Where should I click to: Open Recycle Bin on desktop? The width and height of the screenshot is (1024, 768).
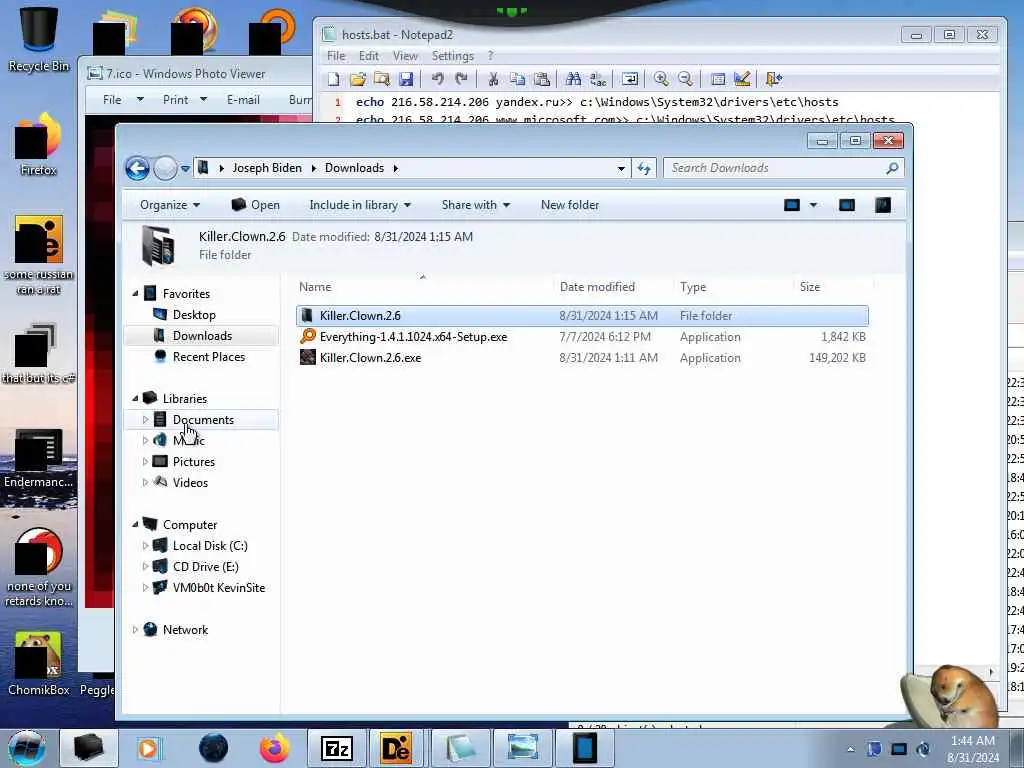pyautogui.click(x=39, y=39)
